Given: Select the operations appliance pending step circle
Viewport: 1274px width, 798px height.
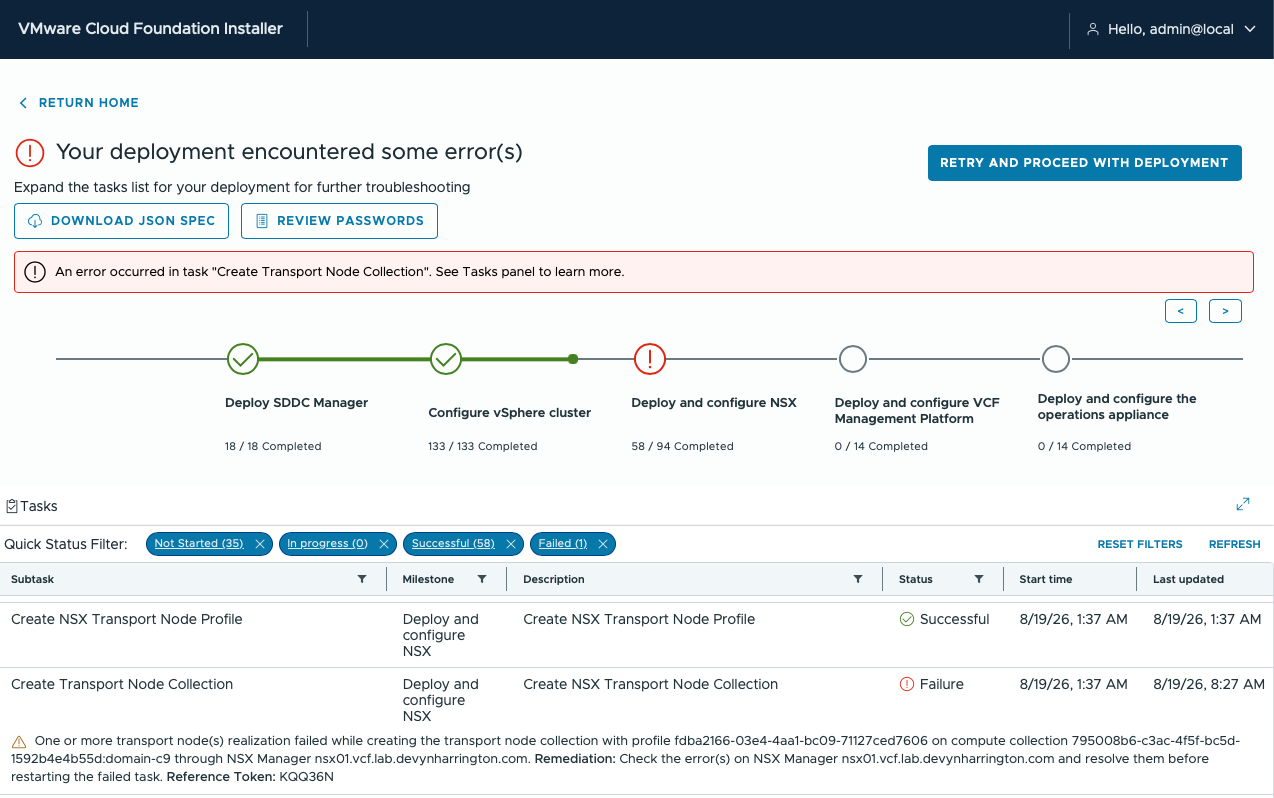Looking at the screenshot, I should point(1056,358).
